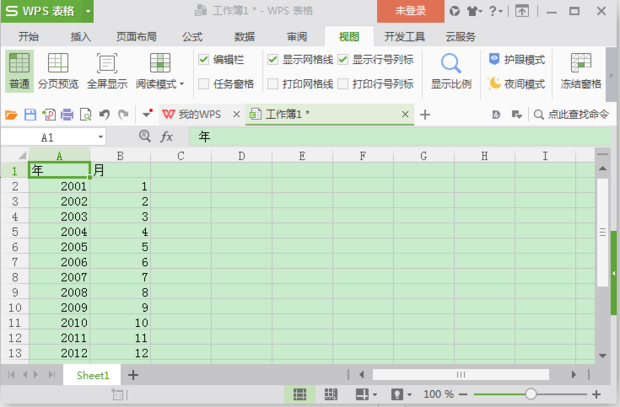Click the magnifier icon beside fx
Viewport: 620px width, 407px height.
(145, 136)
